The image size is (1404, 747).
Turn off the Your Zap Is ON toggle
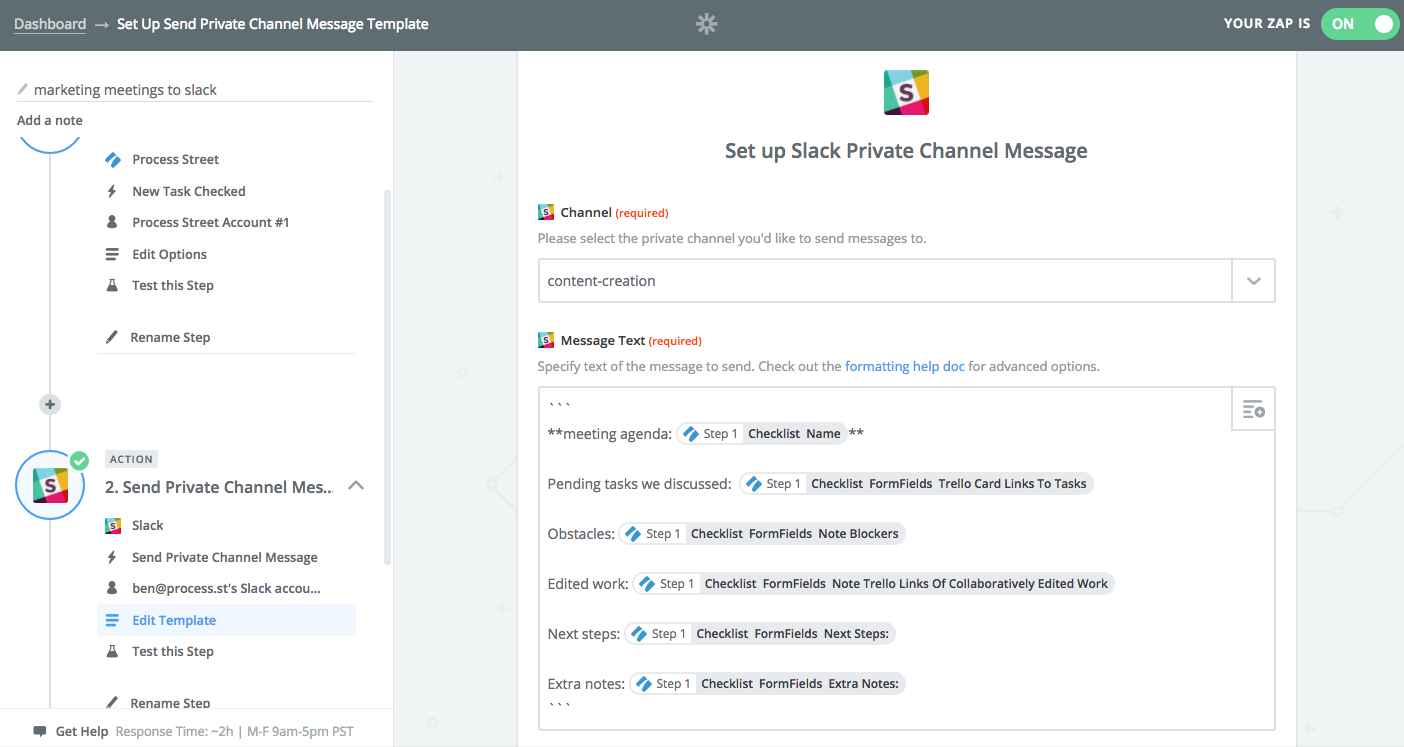[1359, 24]
